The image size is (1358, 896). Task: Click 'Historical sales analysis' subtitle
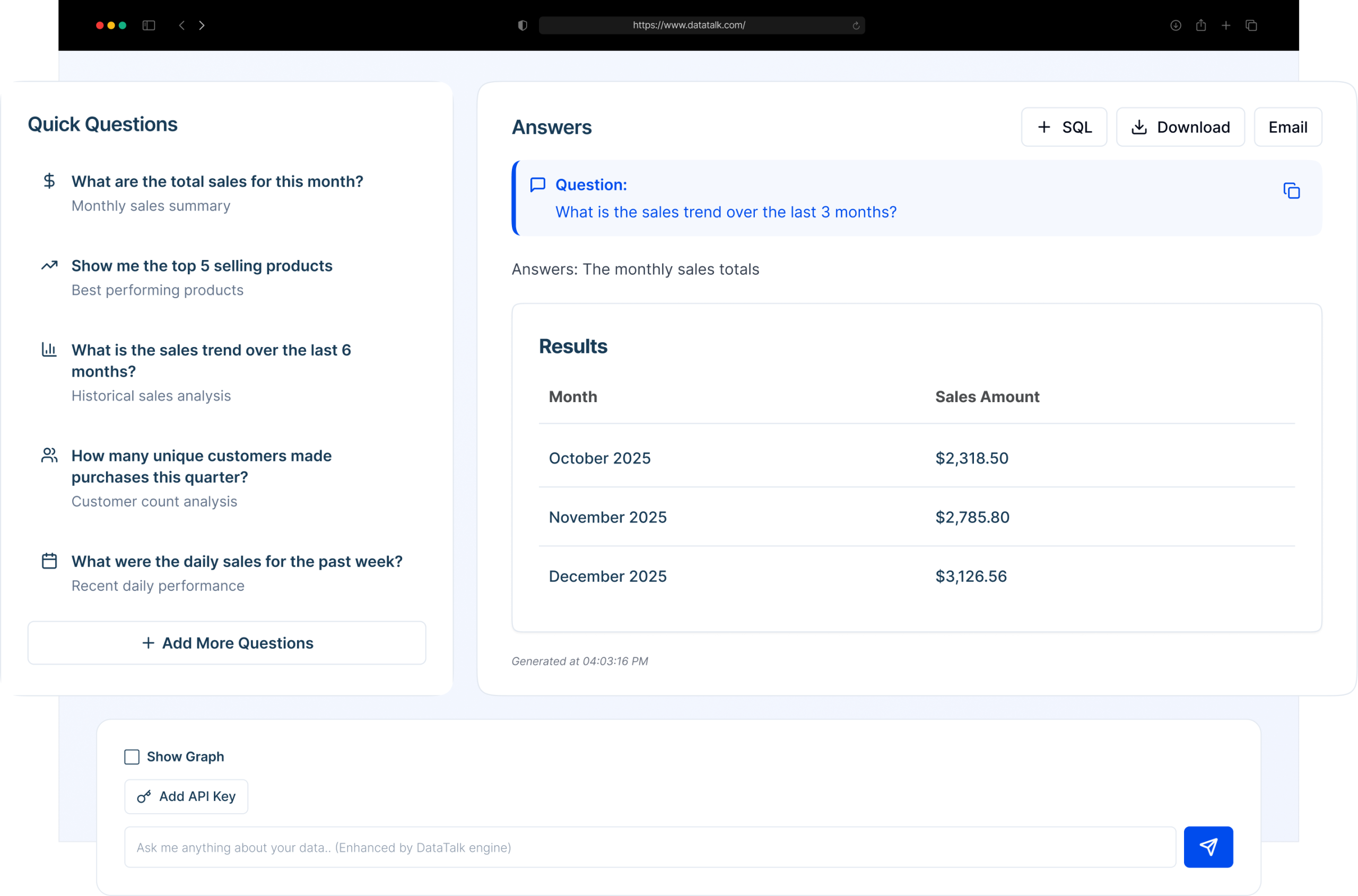151,395
